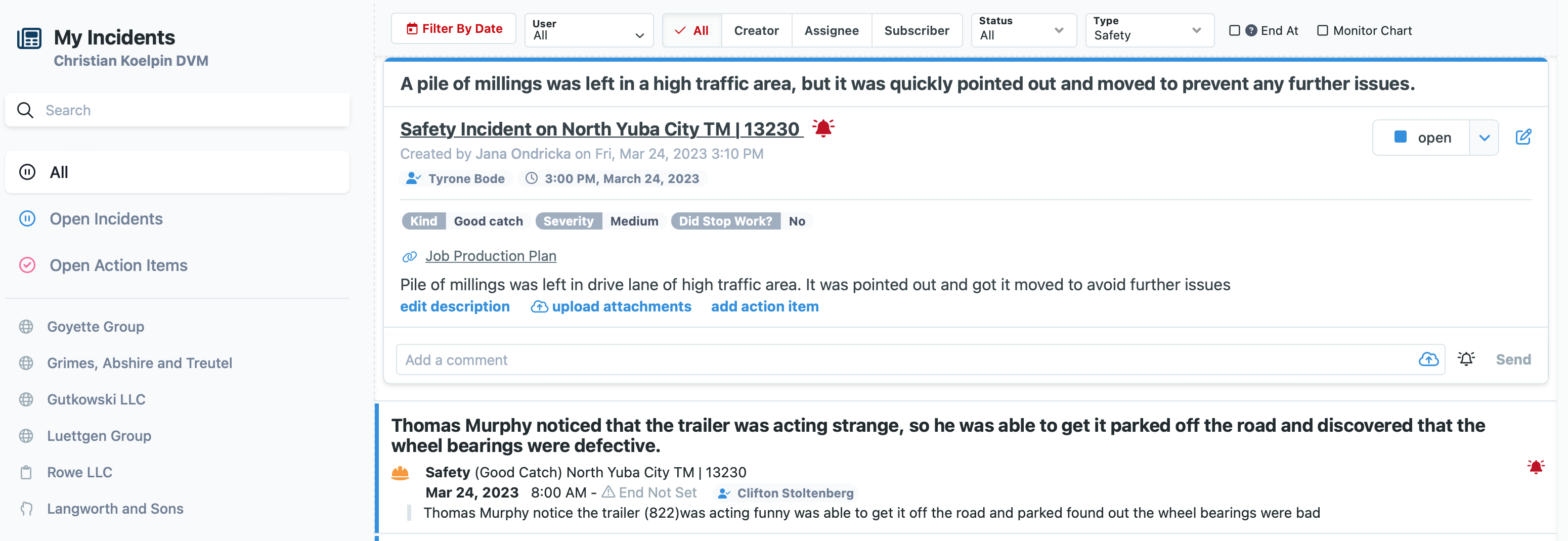Image resolution: width=1568 pixels, height=541 pixels.
Task: Open the User dropdown
Action: (x=589, y=30)
